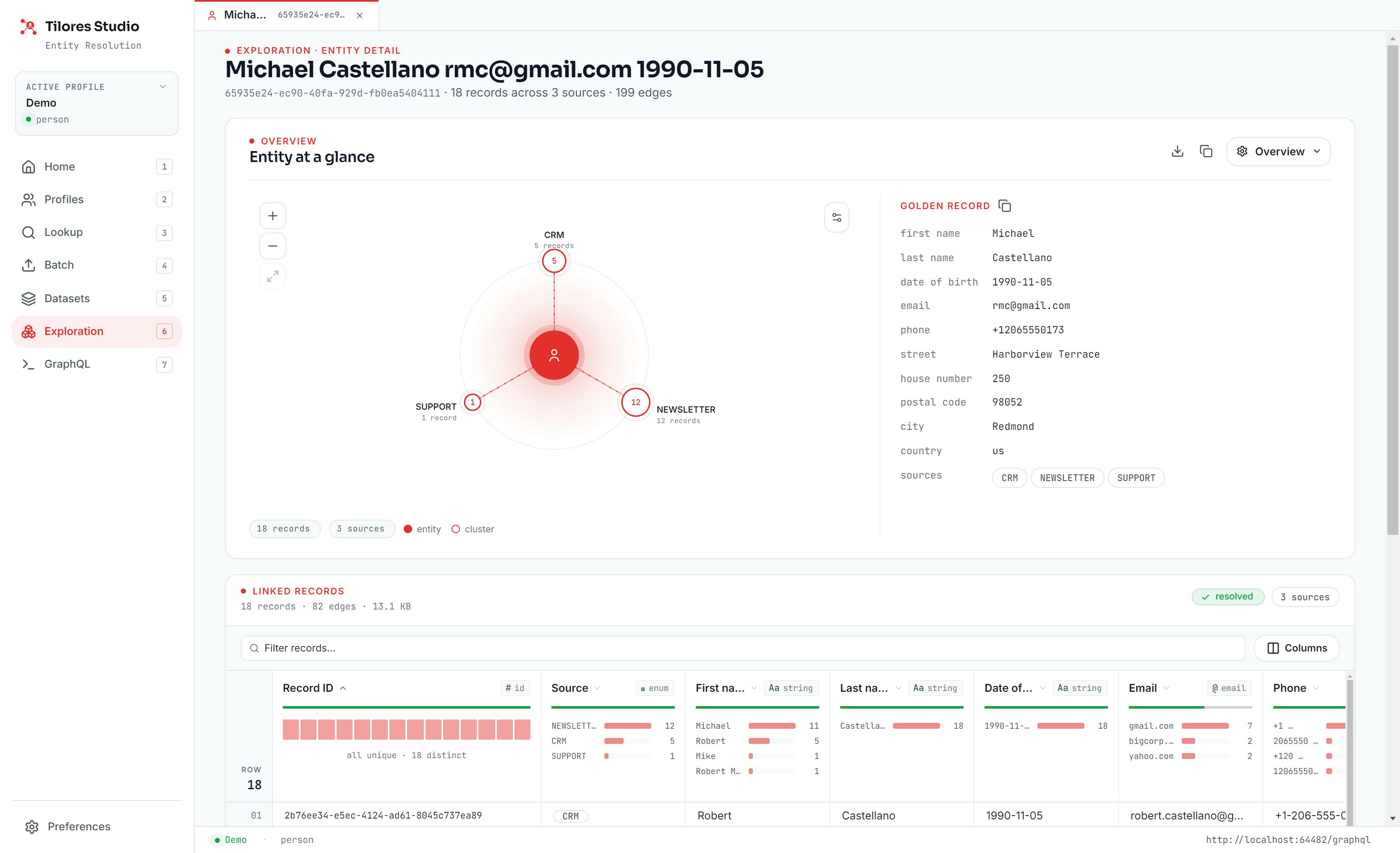Viewport: 1400px width, 853px height.
Task: Focus the Filter records search field
Action: [x=743, y=648]
